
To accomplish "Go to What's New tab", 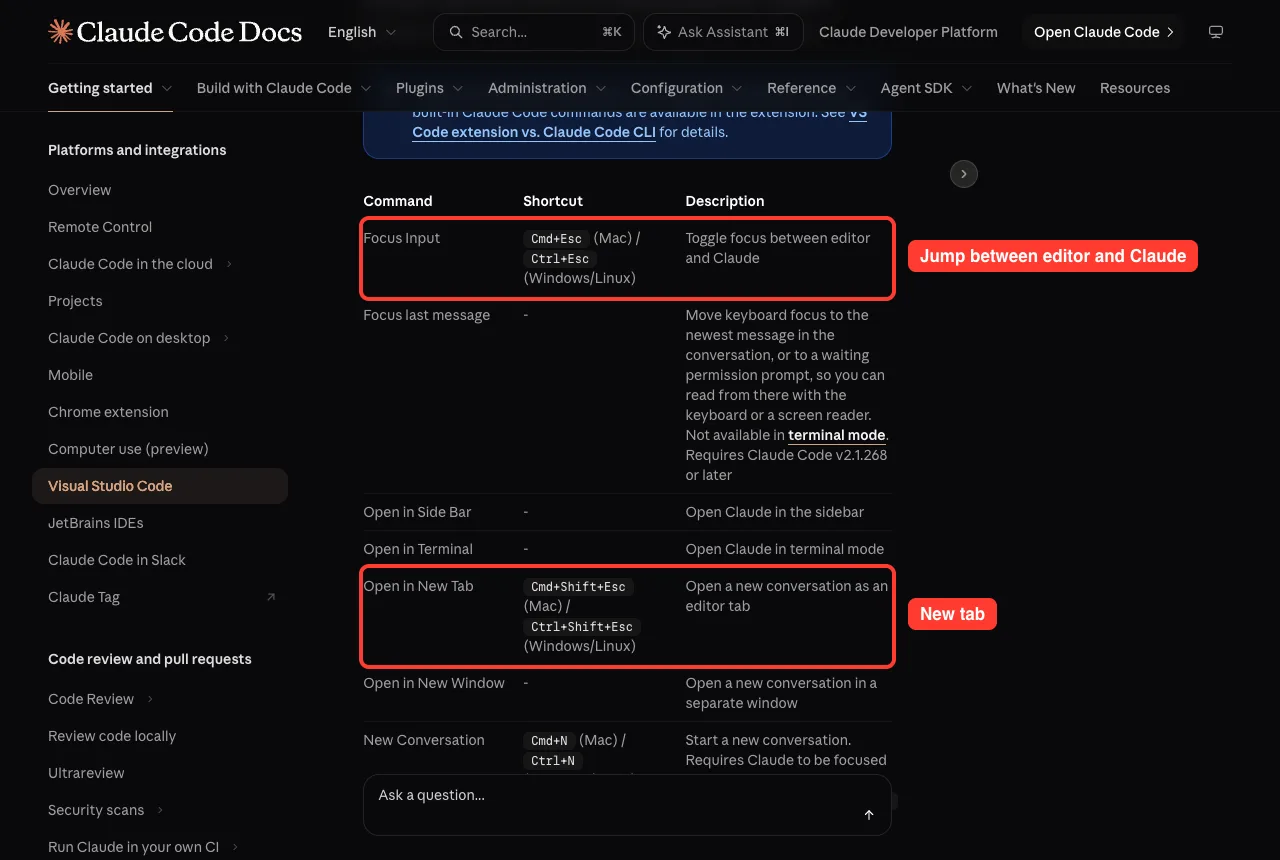I will click(x=1036, y=88).
